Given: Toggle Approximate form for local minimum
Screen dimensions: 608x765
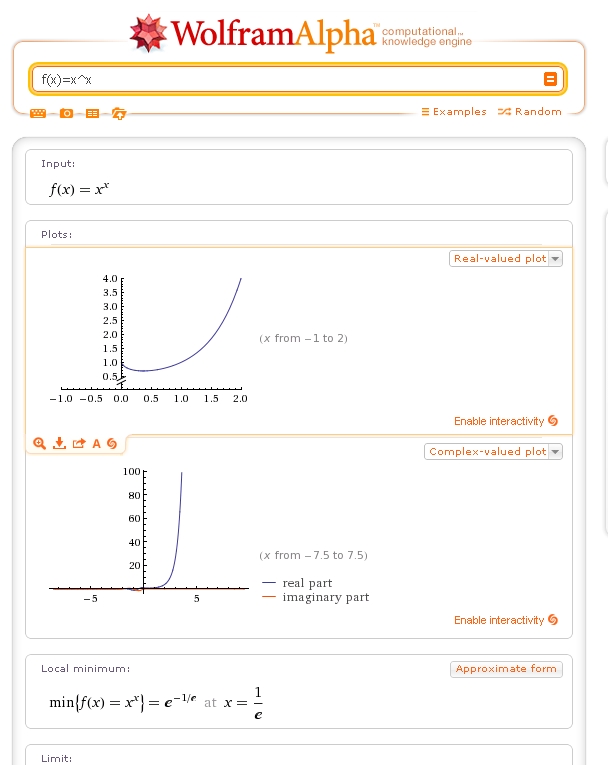Looking at the screenshot, I should (506, 669).
